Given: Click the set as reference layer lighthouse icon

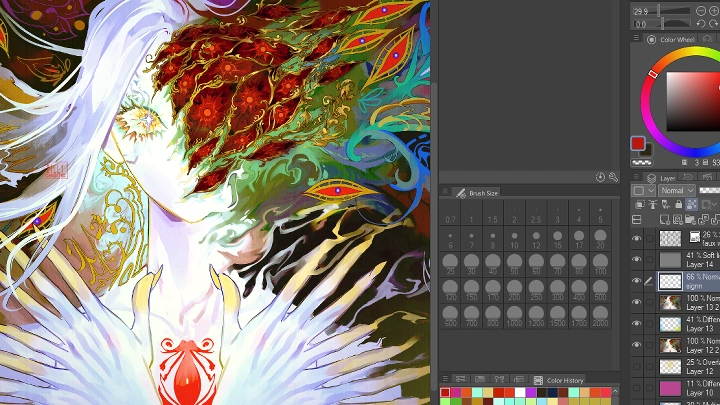Looking at the screenshot, I should coord(652,204).
